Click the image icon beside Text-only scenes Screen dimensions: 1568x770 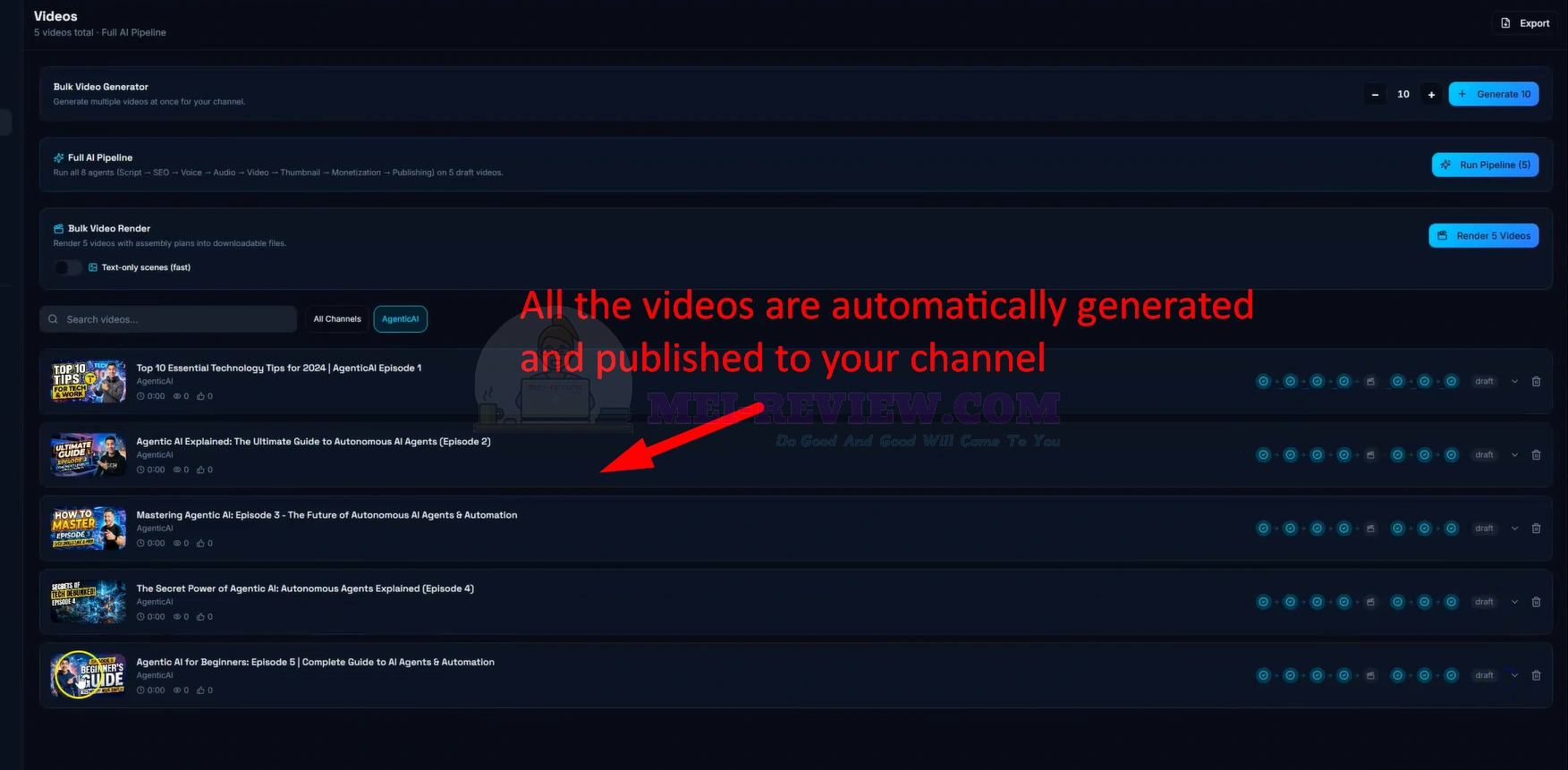93,267
